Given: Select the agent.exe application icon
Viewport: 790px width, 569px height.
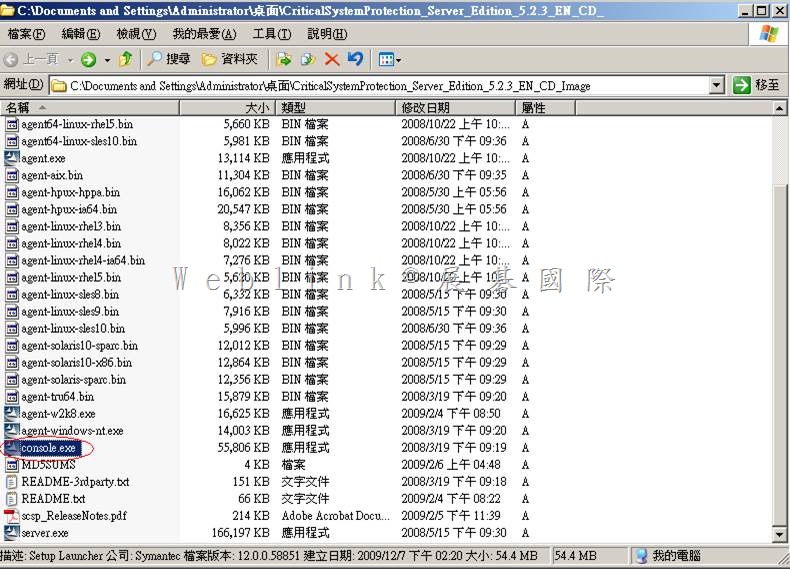Looking at the screenshot, I should tap(12, 158).
